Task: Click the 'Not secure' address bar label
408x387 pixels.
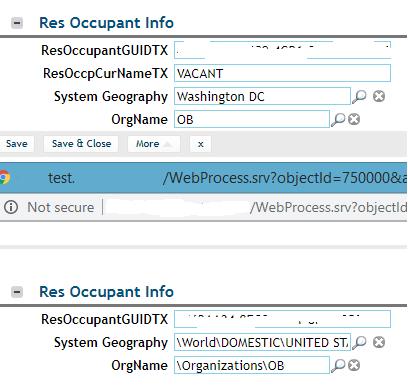Action: [61, 207]
